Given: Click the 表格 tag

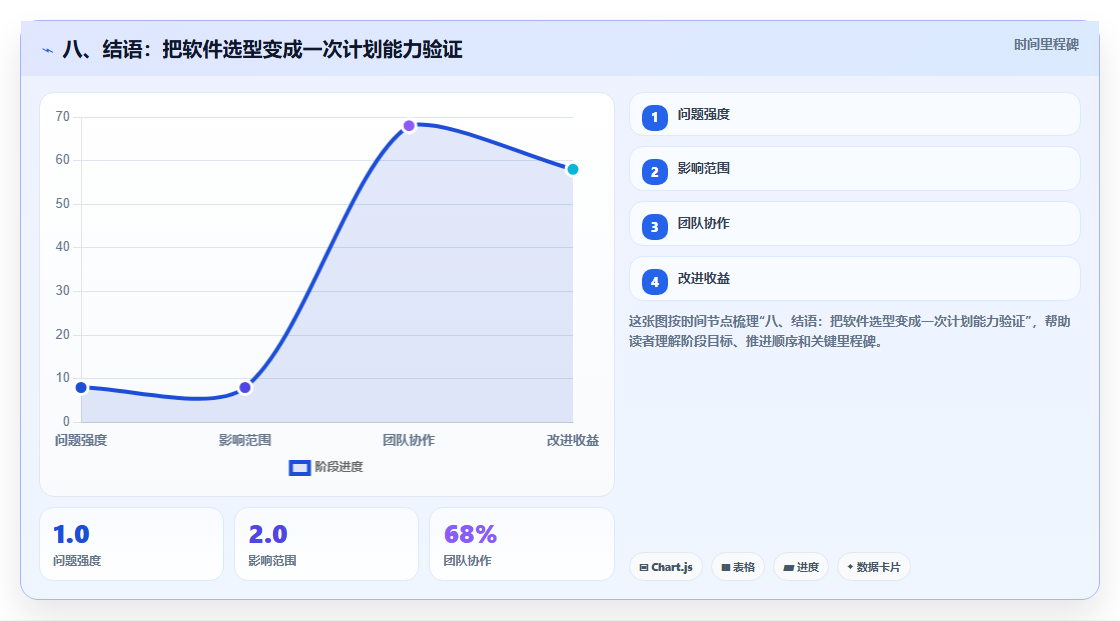Looking at the screenshot, I should click(x=738, y=567).
